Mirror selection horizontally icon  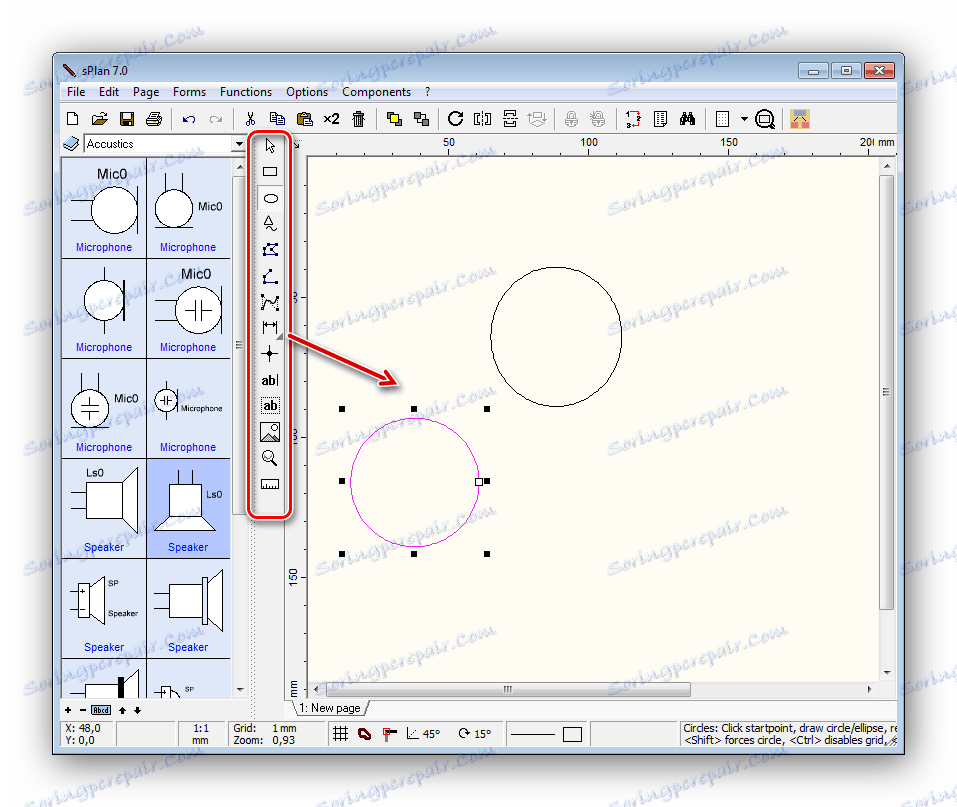click(482, 119)
